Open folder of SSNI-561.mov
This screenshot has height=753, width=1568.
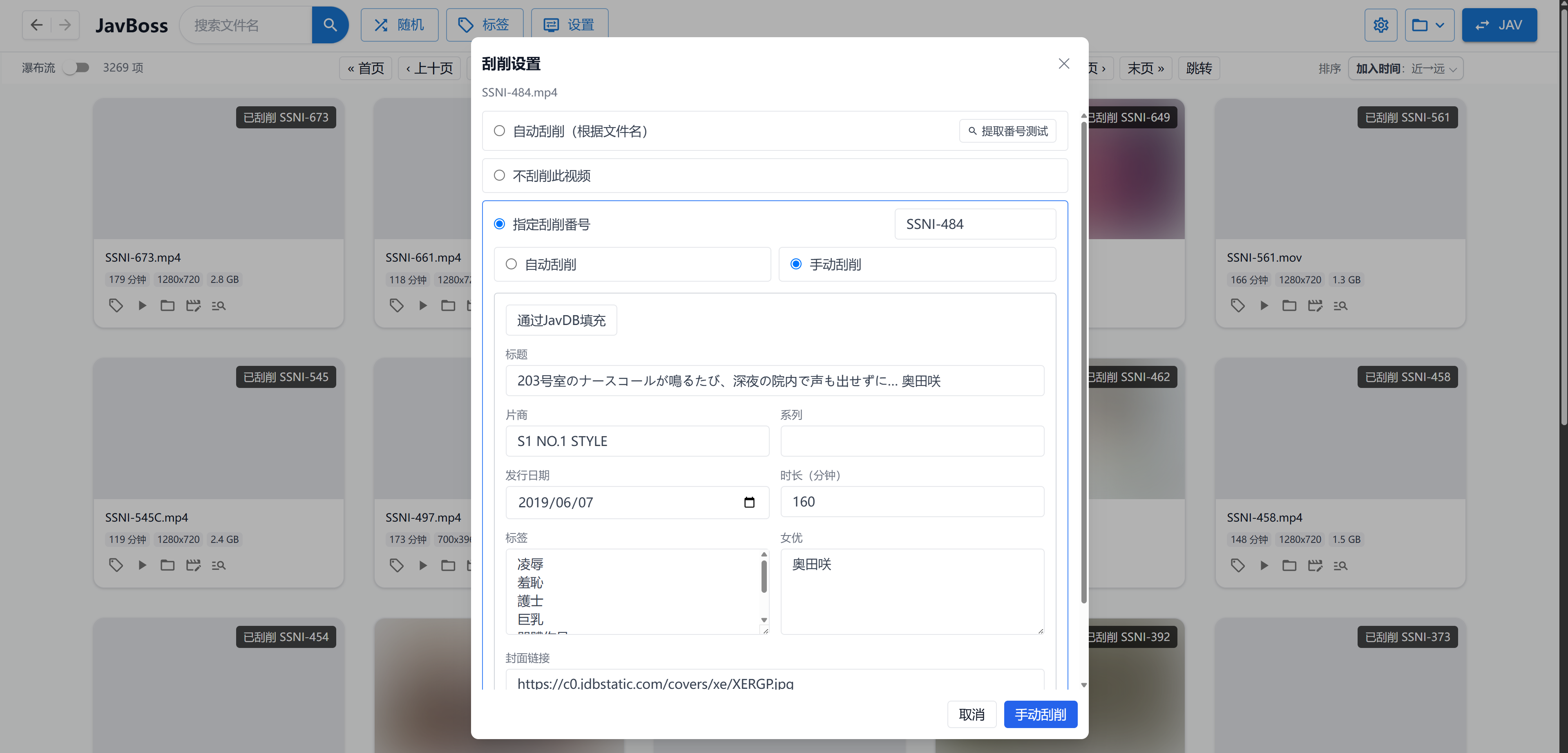[x=1289, y=305]
